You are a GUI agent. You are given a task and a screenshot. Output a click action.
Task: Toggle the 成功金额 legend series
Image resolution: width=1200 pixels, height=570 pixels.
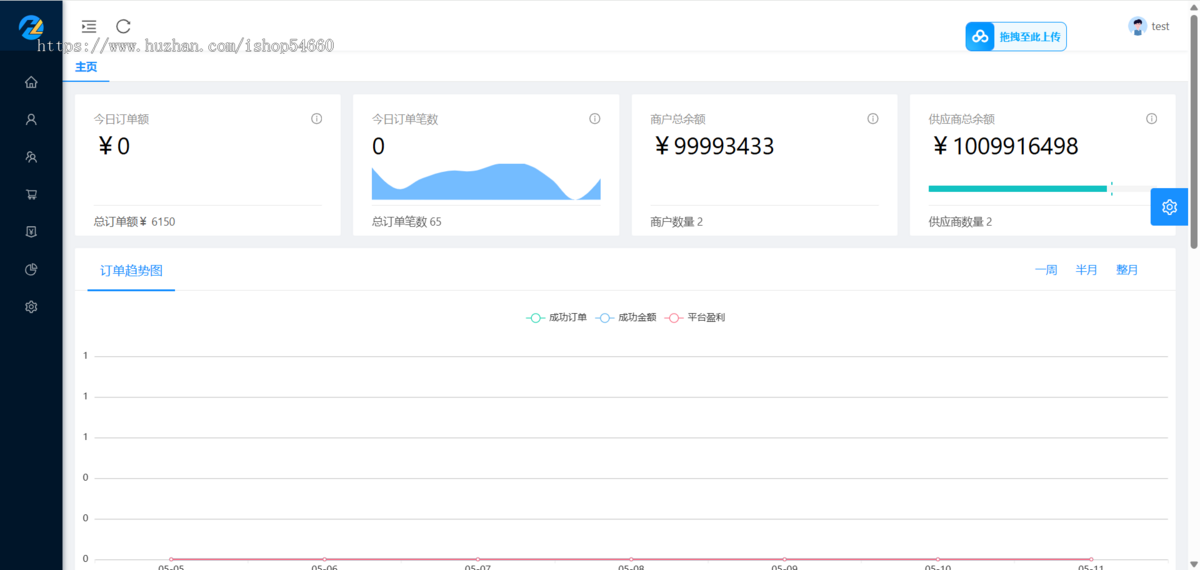[626, 317]
